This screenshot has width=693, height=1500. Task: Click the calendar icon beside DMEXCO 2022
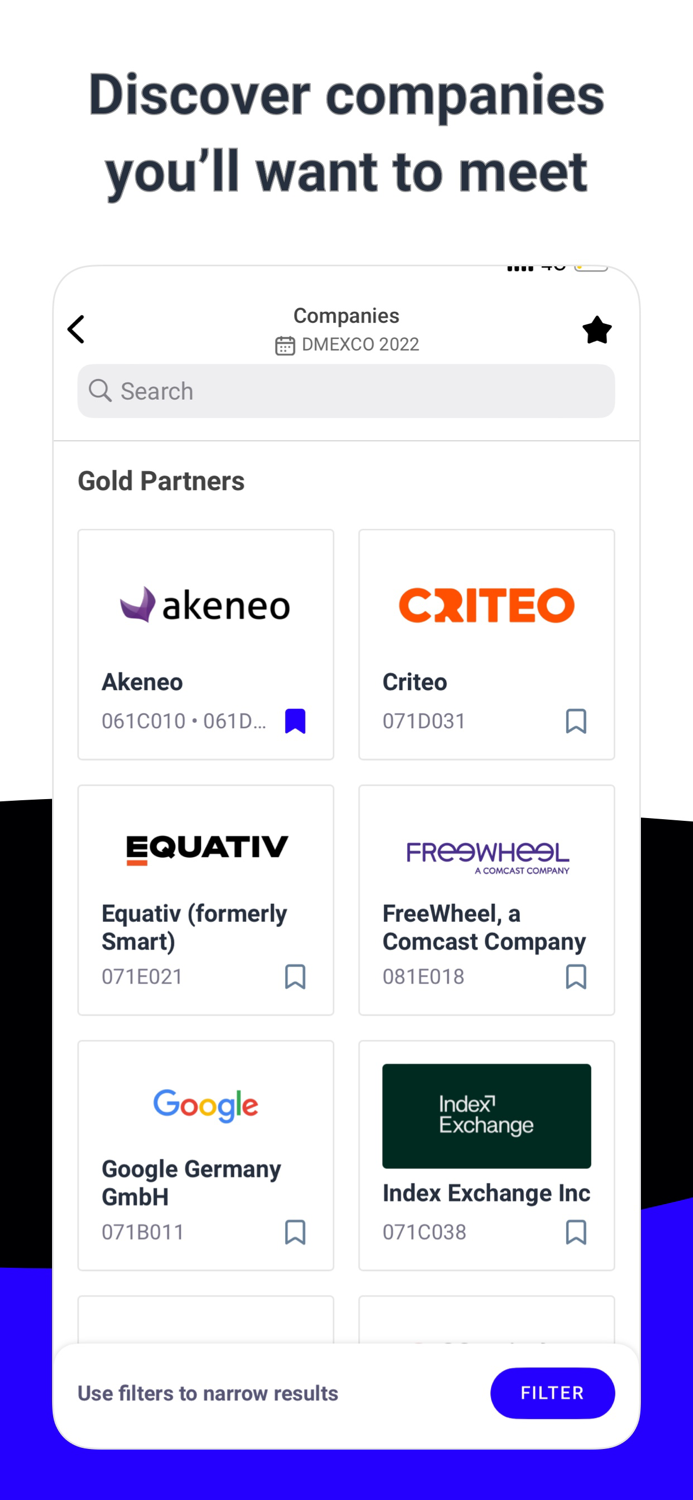pyautogui.click(x=283, y=345)
